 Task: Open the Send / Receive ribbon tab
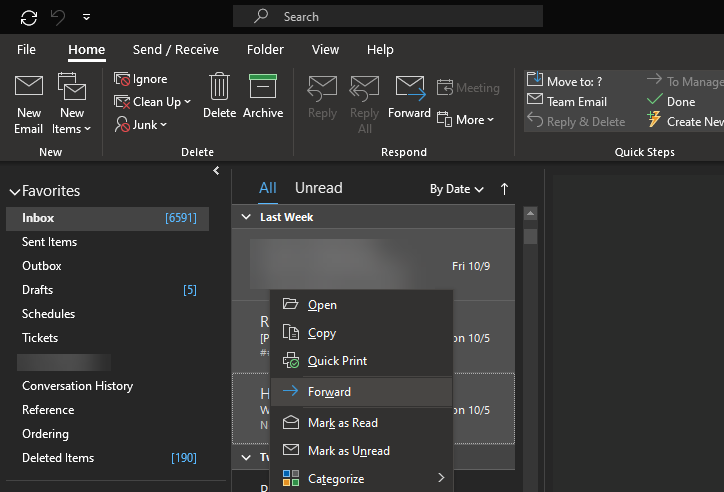click(175, 49)
